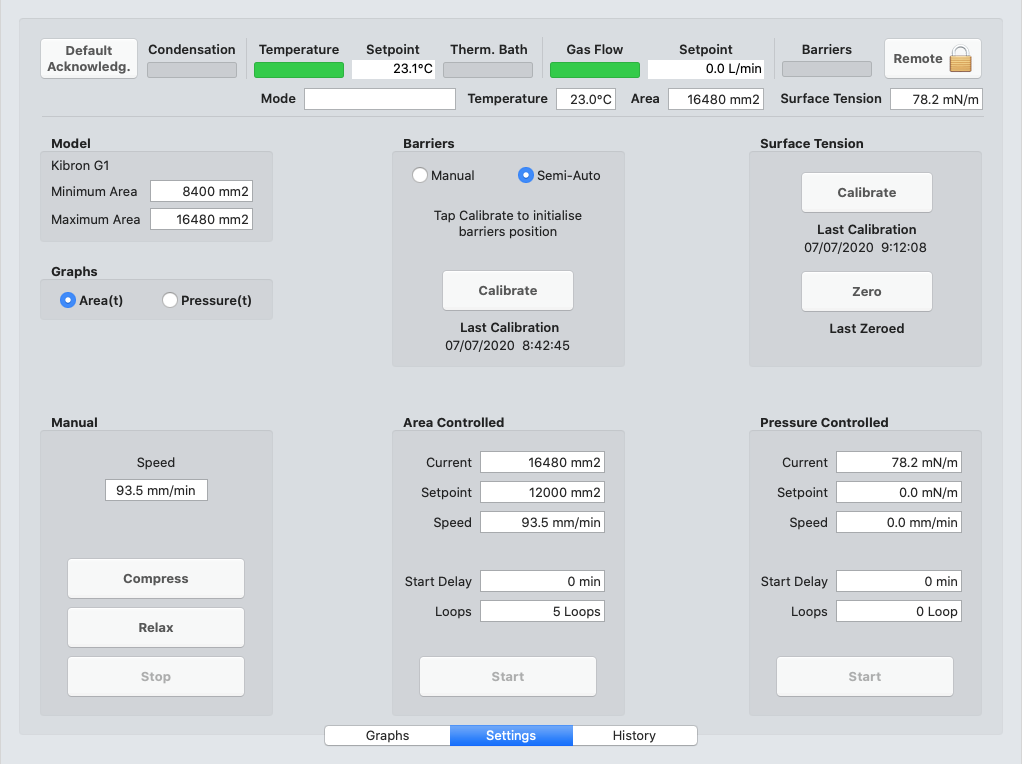Click Calibrate in the Surface Tension panel
1022x764 pixels.
click(x=866, y=193)
